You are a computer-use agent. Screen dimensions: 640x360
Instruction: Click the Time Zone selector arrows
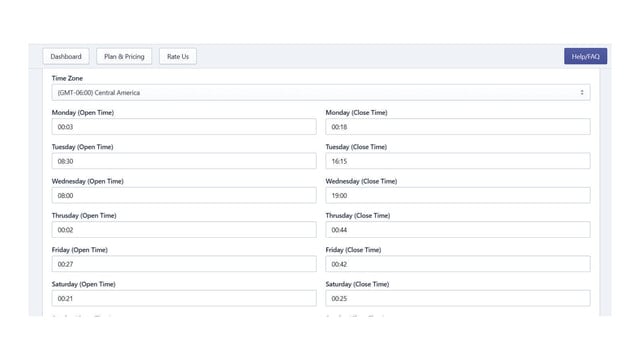point(582,93)
